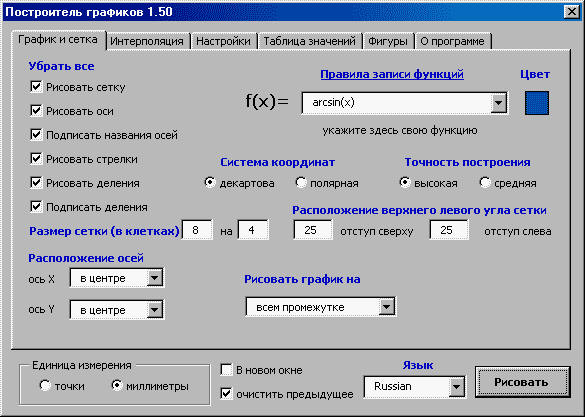Open the Таблица значений tab
Screen dimensions: 585x417
[x=310, y=41]
